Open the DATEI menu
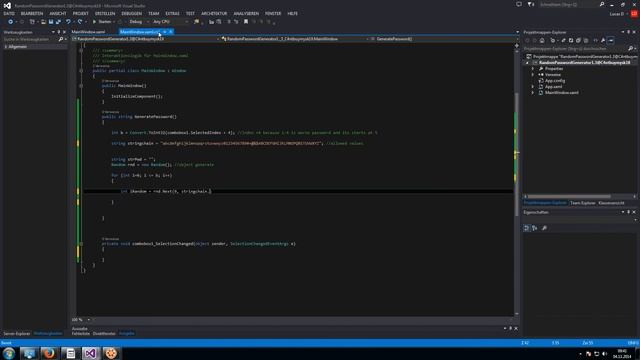This screenshot has width=640, height=360. pyautogui.click(x=9, y=13)
